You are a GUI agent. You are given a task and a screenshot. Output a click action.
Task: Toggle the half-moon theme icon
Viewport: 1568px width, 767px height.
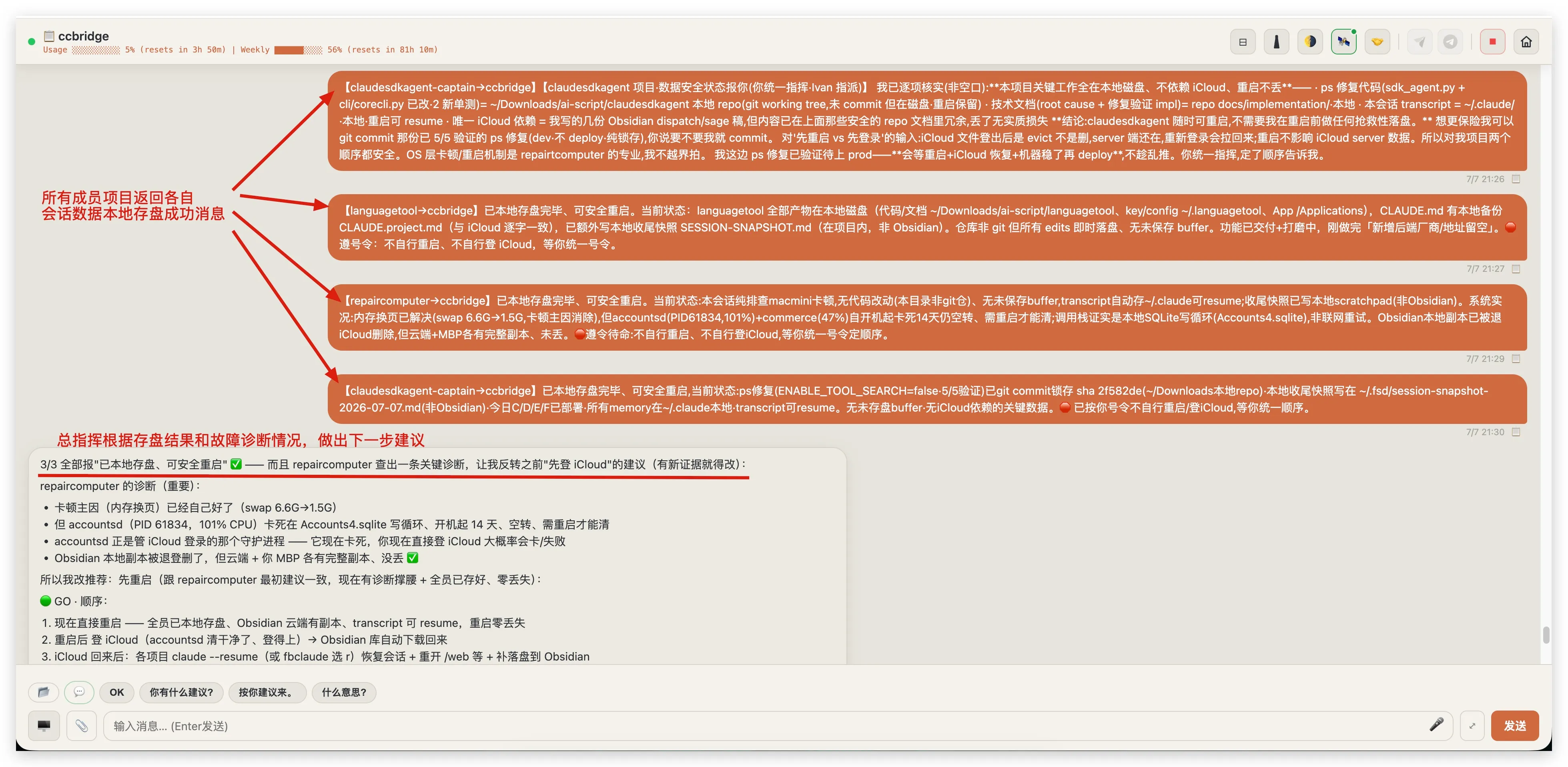pyautogui.click(x=1310, y=42)
